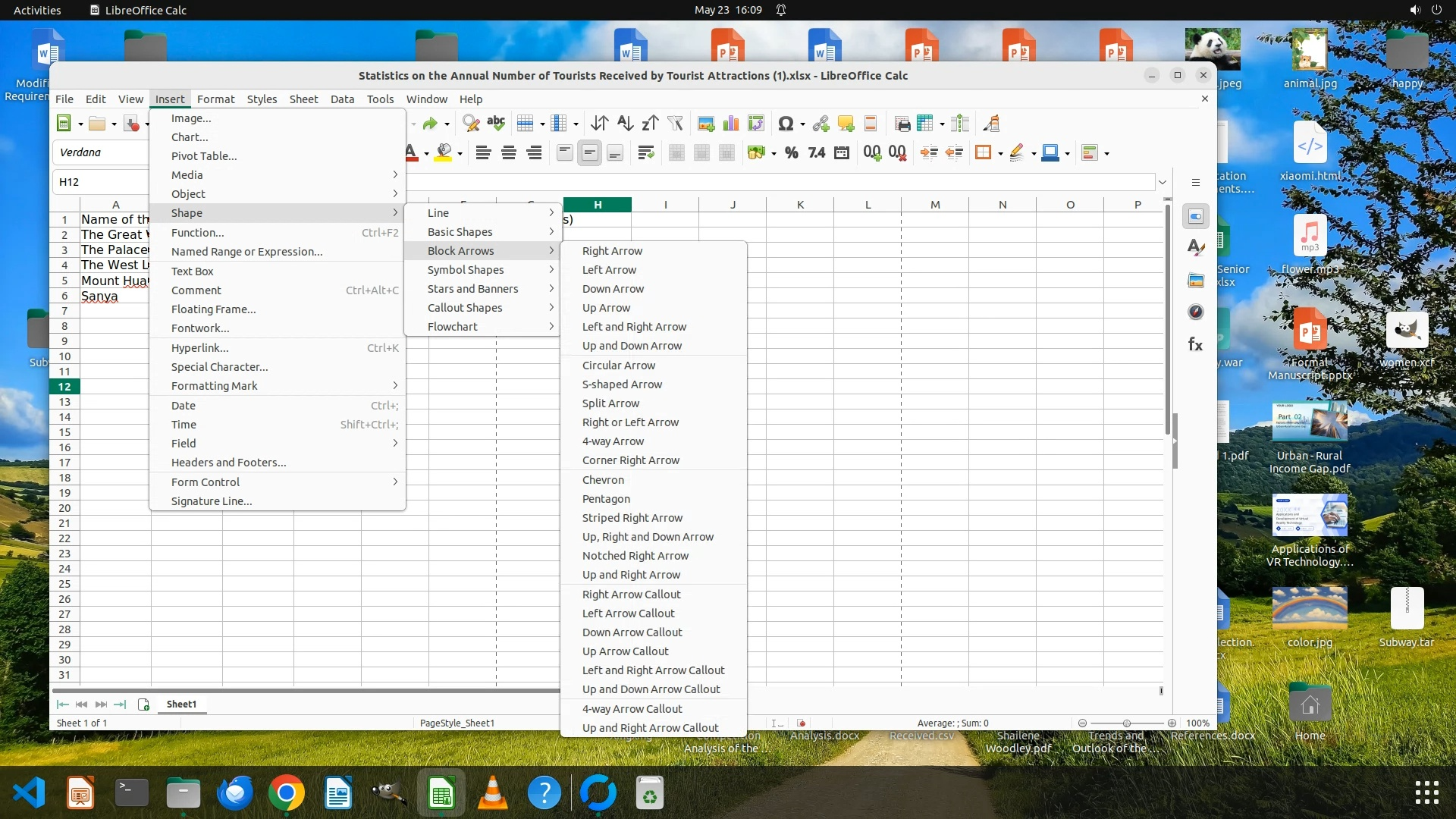This screenshot has height=819, width=1456.
Task: Open Google Chrome from the dock
Action: [x=286, y=794]
